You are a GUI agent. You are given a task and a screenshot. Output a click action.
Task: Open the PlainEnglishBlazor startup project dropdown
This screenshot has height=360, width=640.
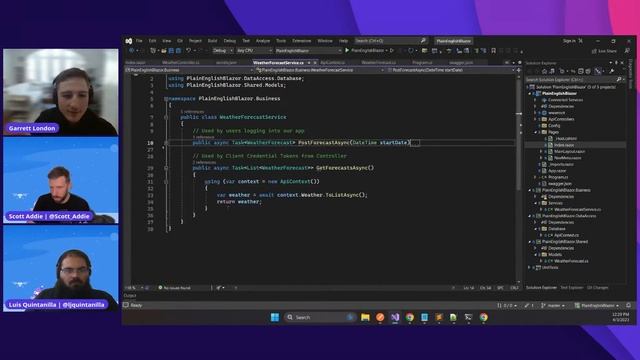[x=308, y=51]
